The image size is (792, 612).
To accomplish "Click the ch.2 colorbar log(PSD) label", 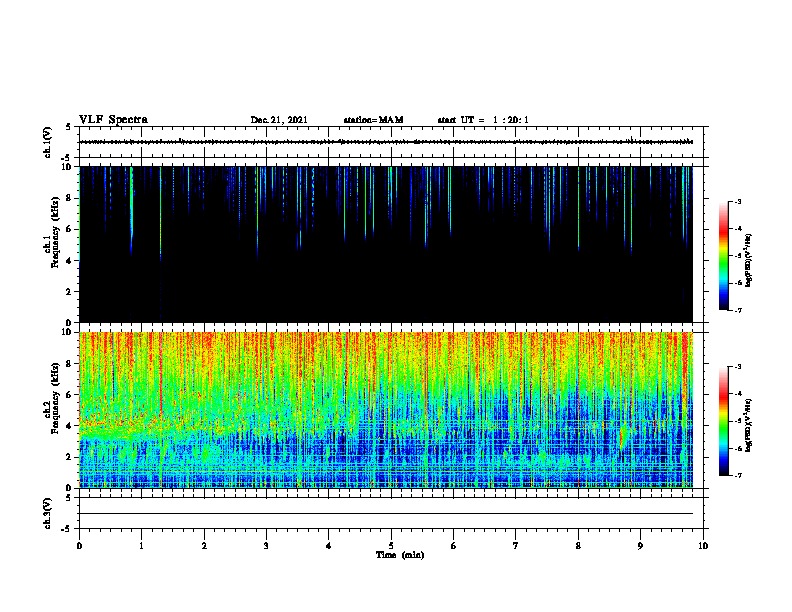I will click(749, 425).
